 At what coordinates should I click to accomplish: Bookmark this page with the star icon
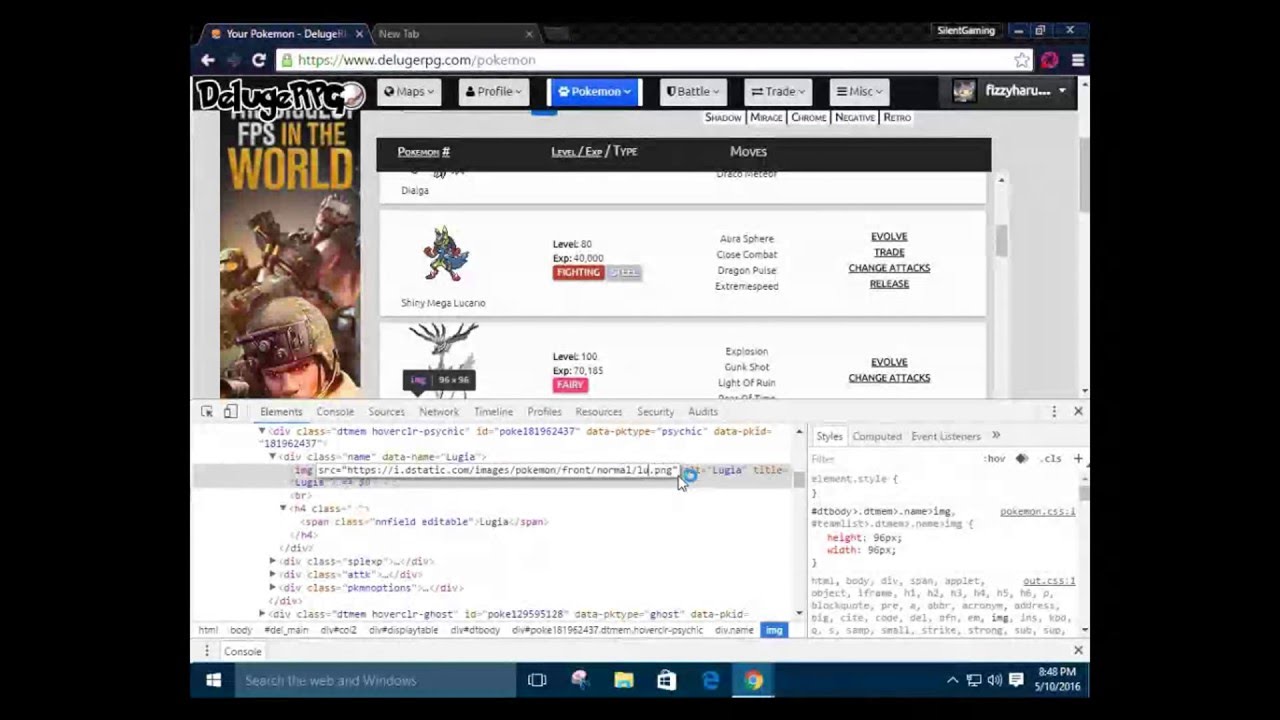click(1021, 60)
